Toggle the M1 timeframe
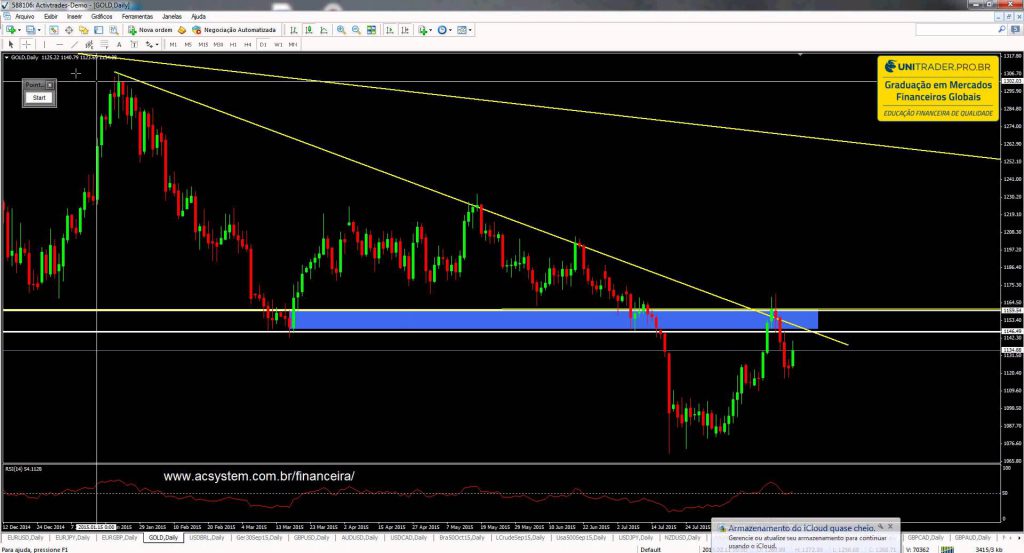 [x=173, y=44]
